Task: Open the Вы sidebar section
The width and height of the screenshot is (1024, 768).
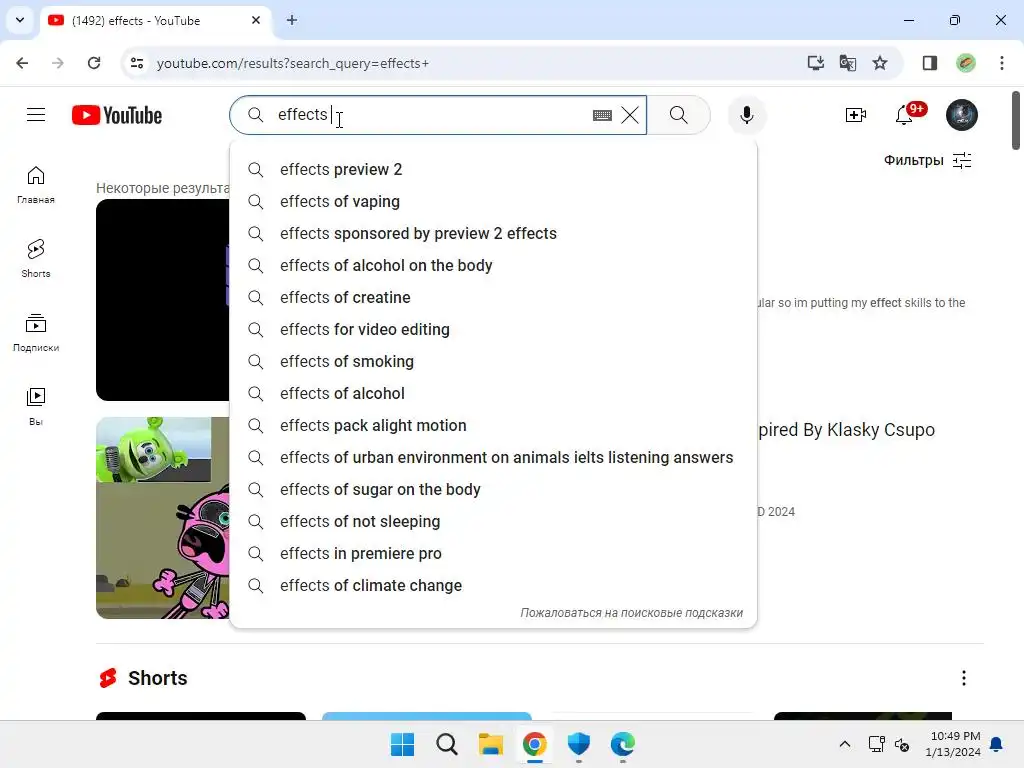Action: point(36,407)
